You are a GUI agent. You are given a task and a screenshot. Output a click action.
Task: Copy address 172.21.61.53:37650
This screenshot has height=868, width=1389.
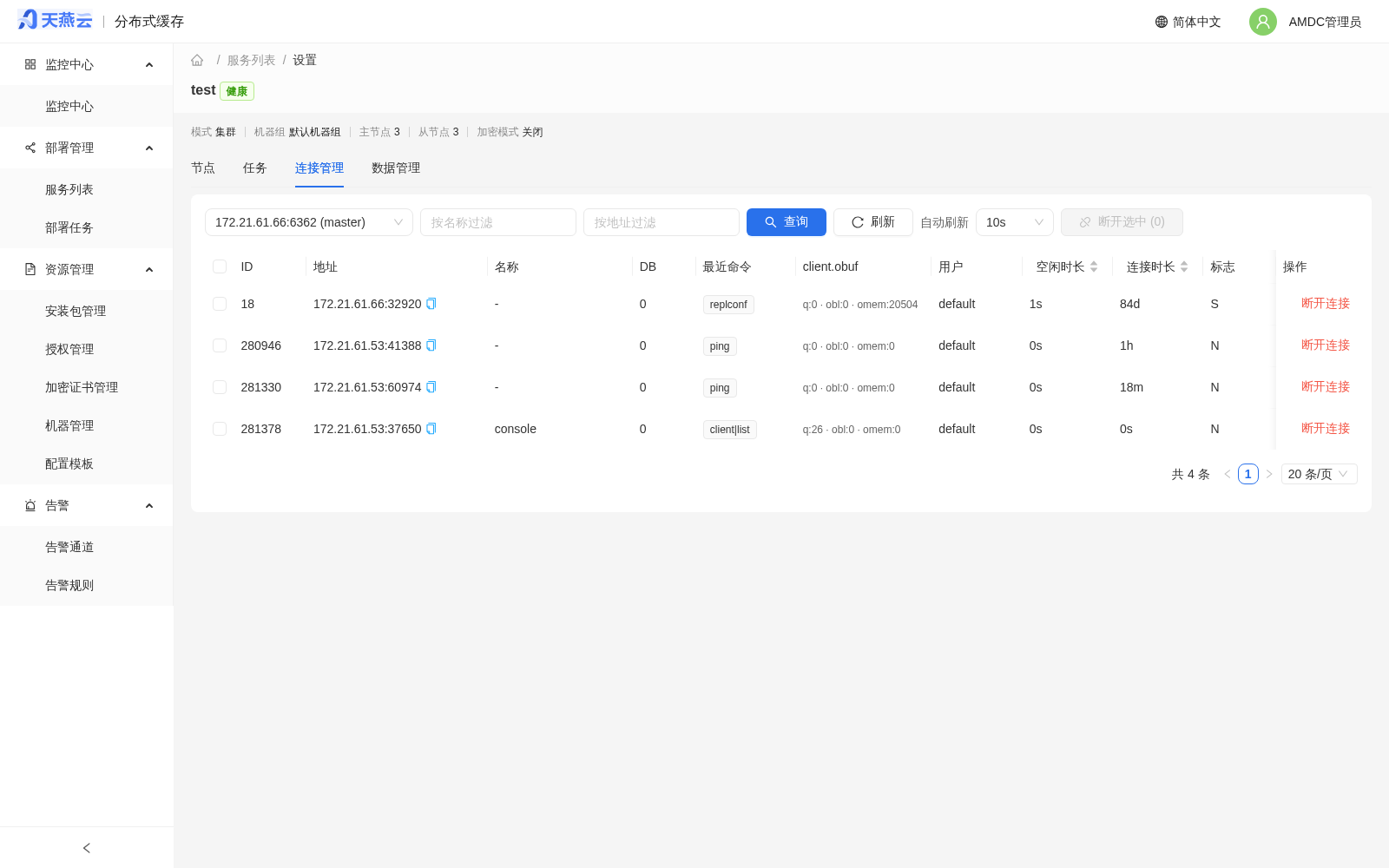point(431,429)
